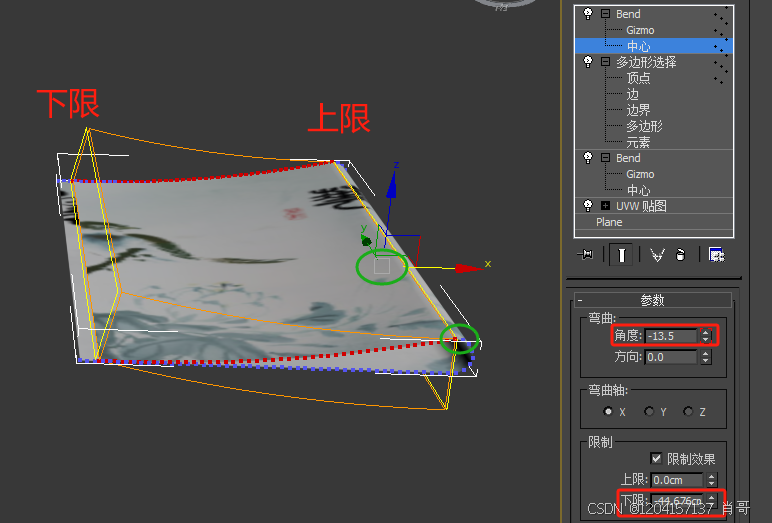Click the 角度 value field
Viewport: 772px width, 523px height.
671,336
